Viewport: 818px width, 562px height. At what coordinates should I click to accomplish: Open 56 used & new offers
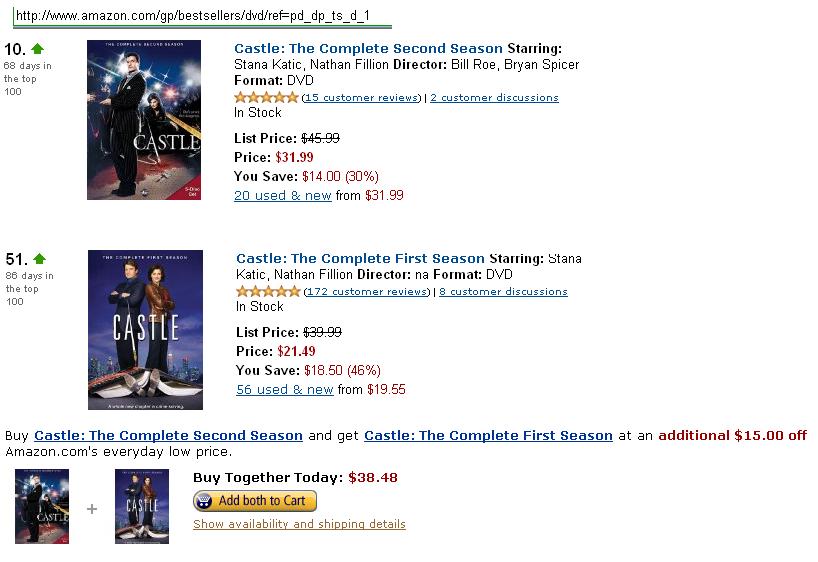285,390
